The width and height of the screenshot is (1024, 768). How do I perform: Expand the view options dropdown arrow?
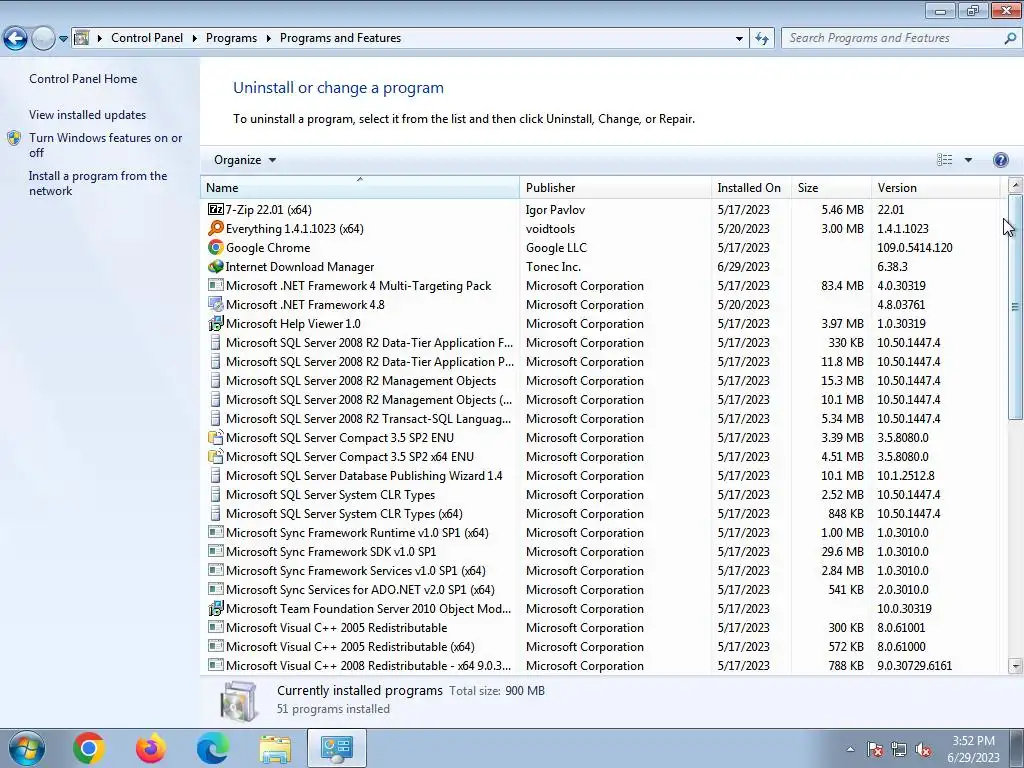tap(968, 160)
